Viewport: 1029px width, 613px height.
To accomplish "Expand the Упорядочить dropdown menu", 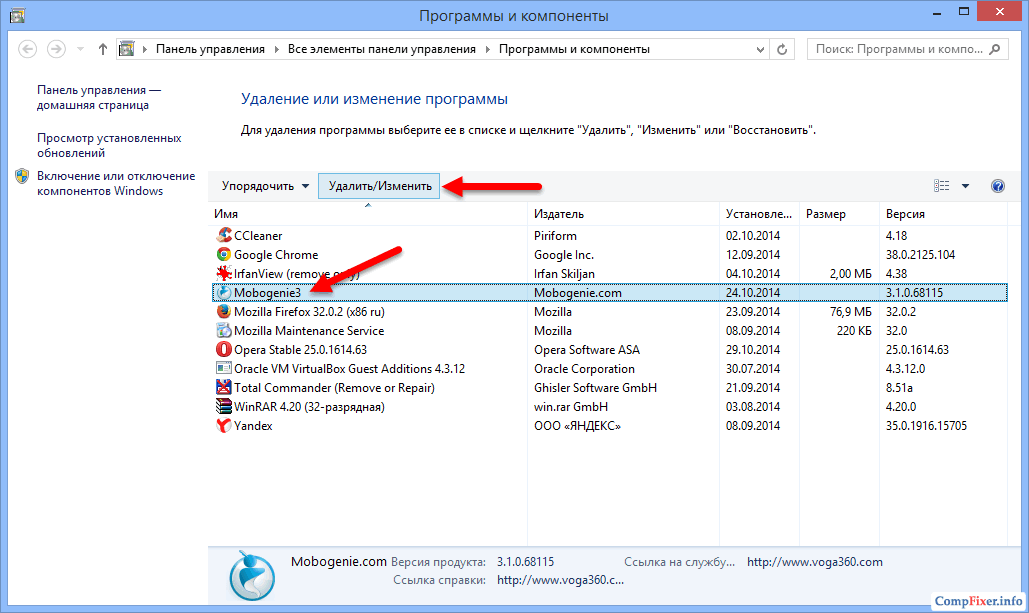I will click(265, 186).
